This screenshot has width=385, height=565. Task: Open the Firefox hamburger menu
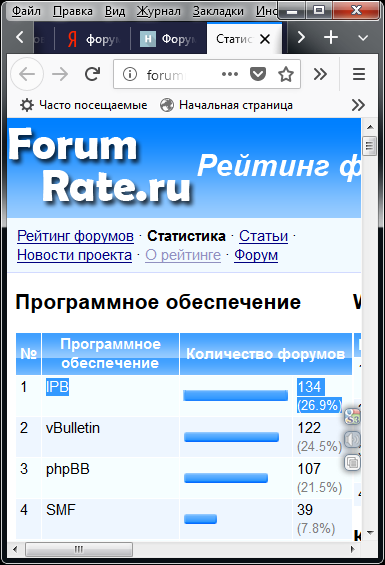(x=359, y=74)
